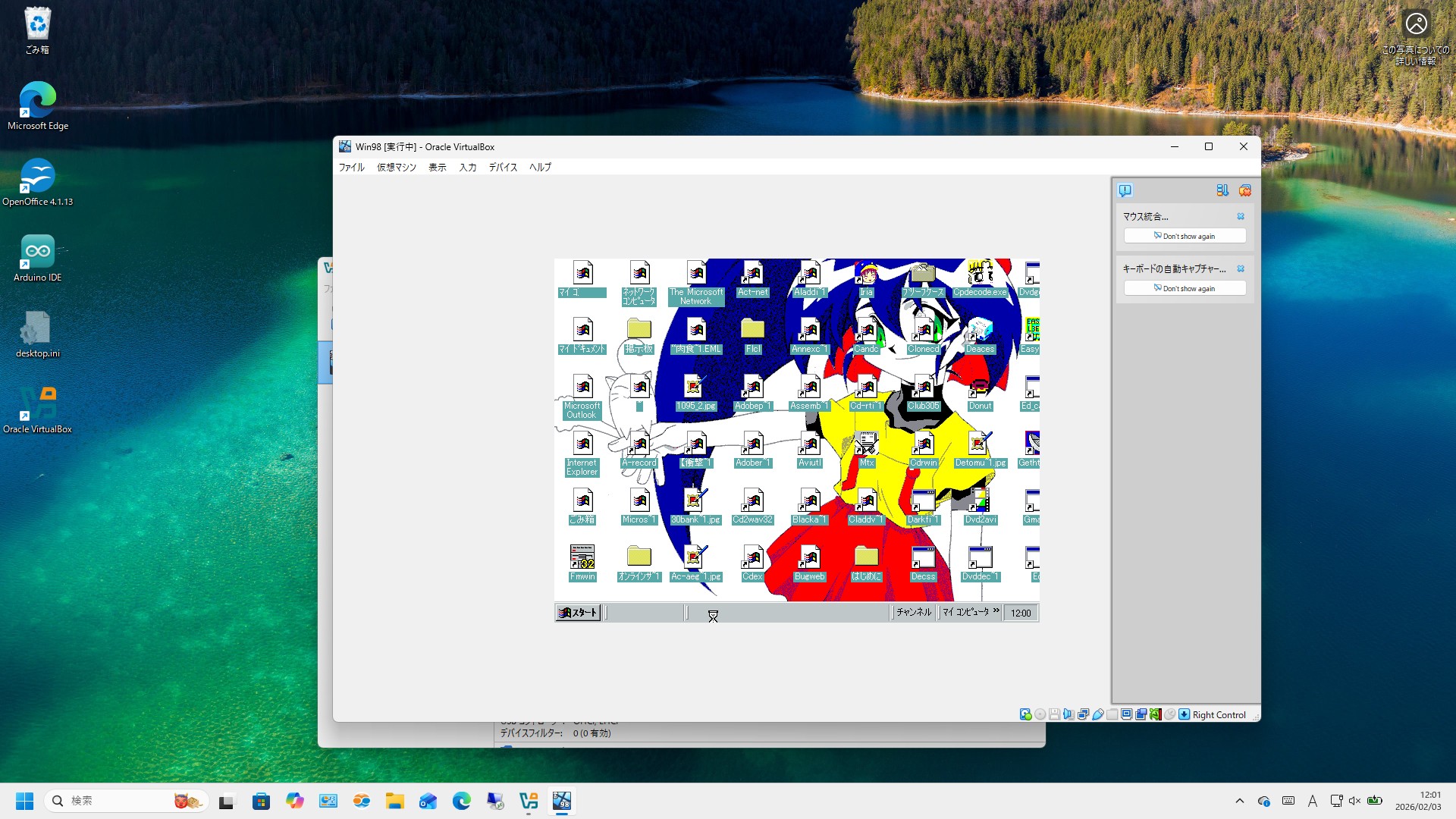Click the hard disk activity status icon

[x=1025, y=714]
